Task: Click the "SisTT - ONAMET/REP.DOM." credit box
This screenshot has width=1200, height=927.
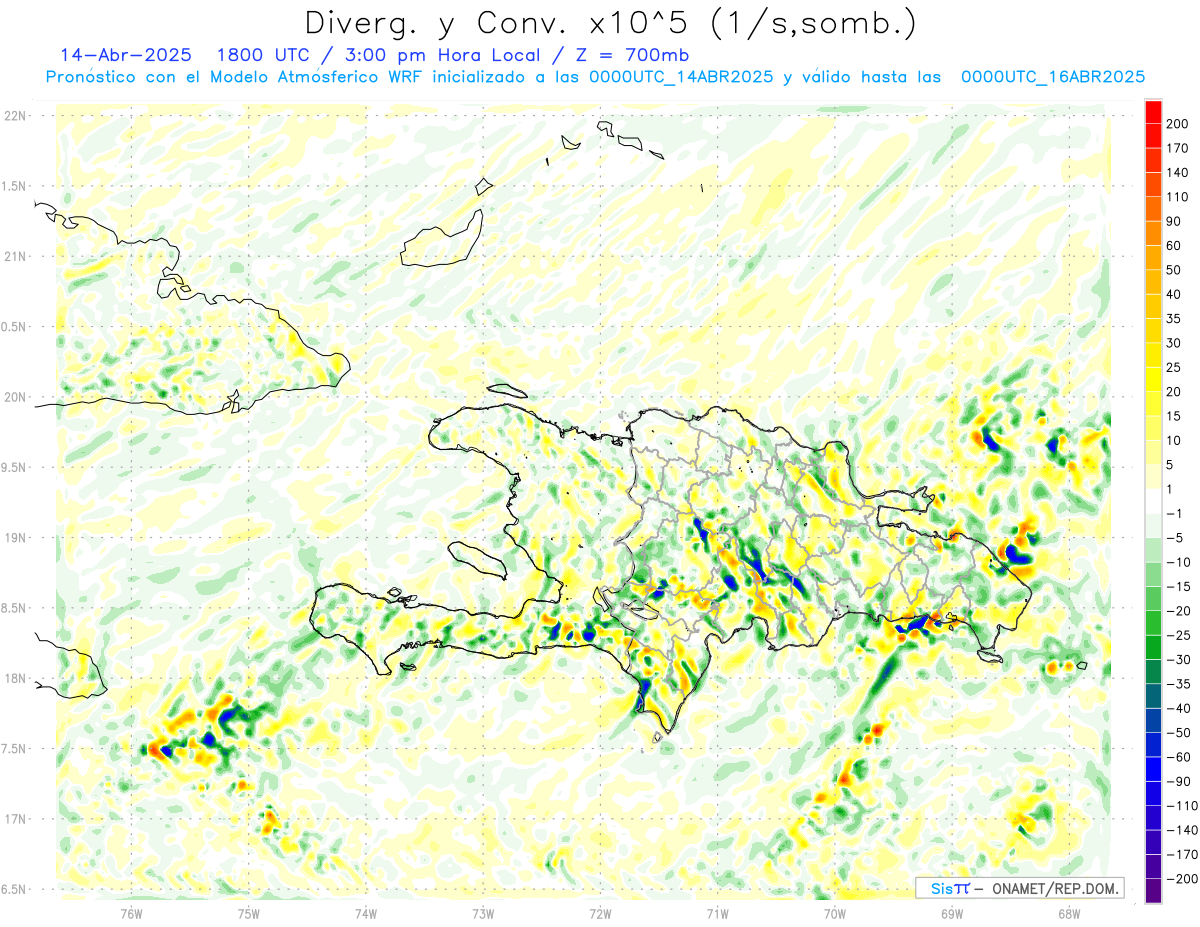Action: (1019, 888)
